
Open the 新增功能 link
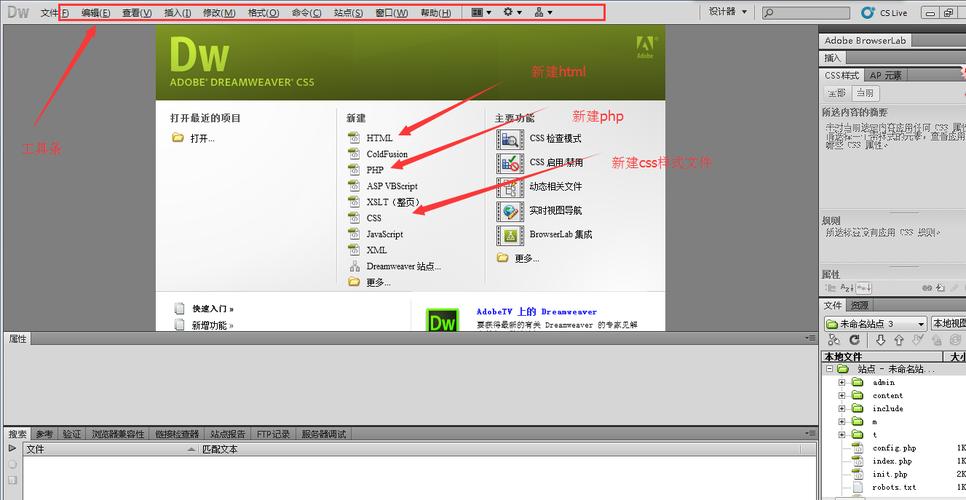[x=213, y=325]
